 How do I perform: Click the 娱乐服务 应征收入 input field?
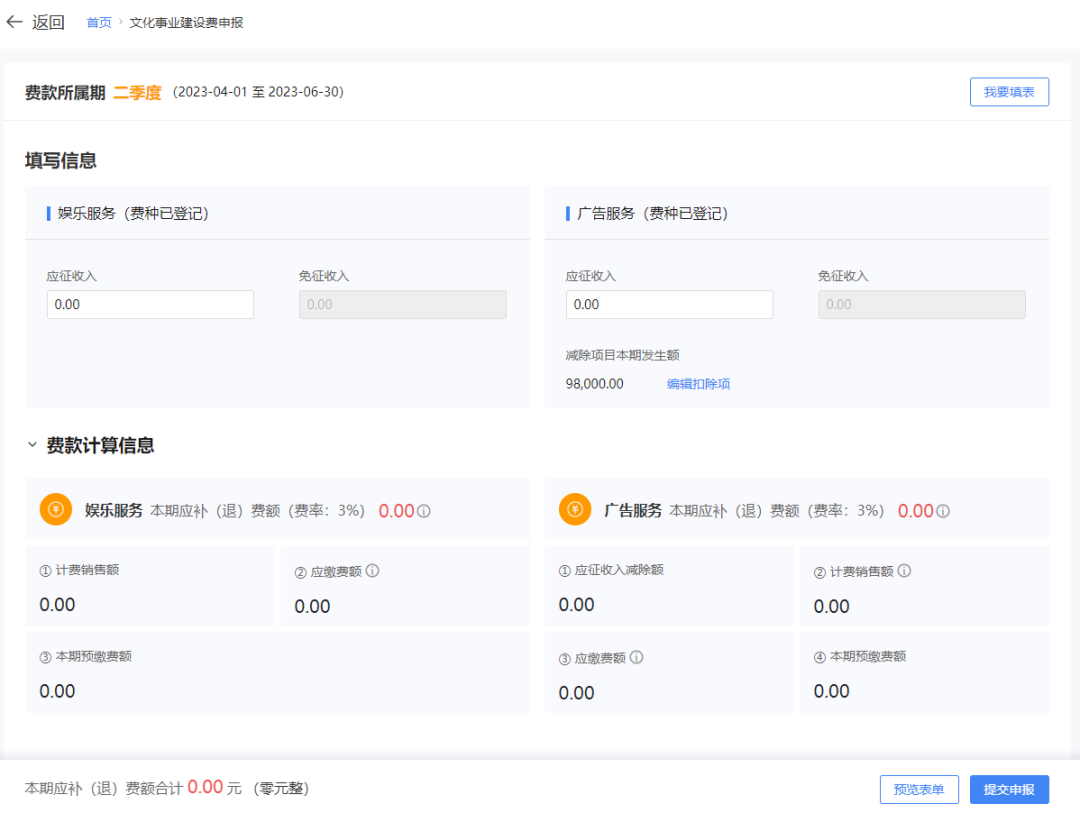coord(150,304)
